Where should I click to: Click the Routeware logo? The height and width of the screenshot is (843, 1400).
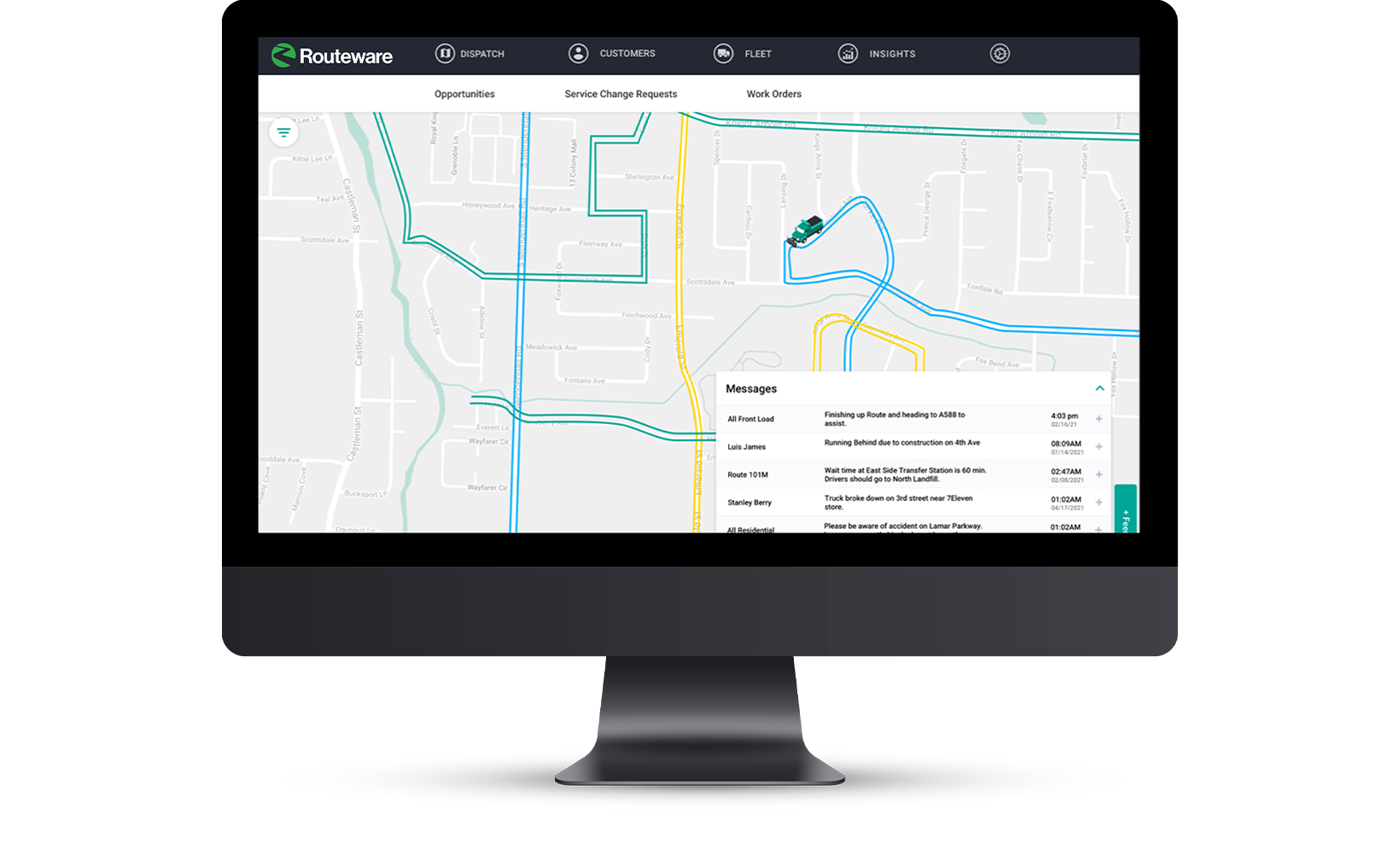[331, 56]
